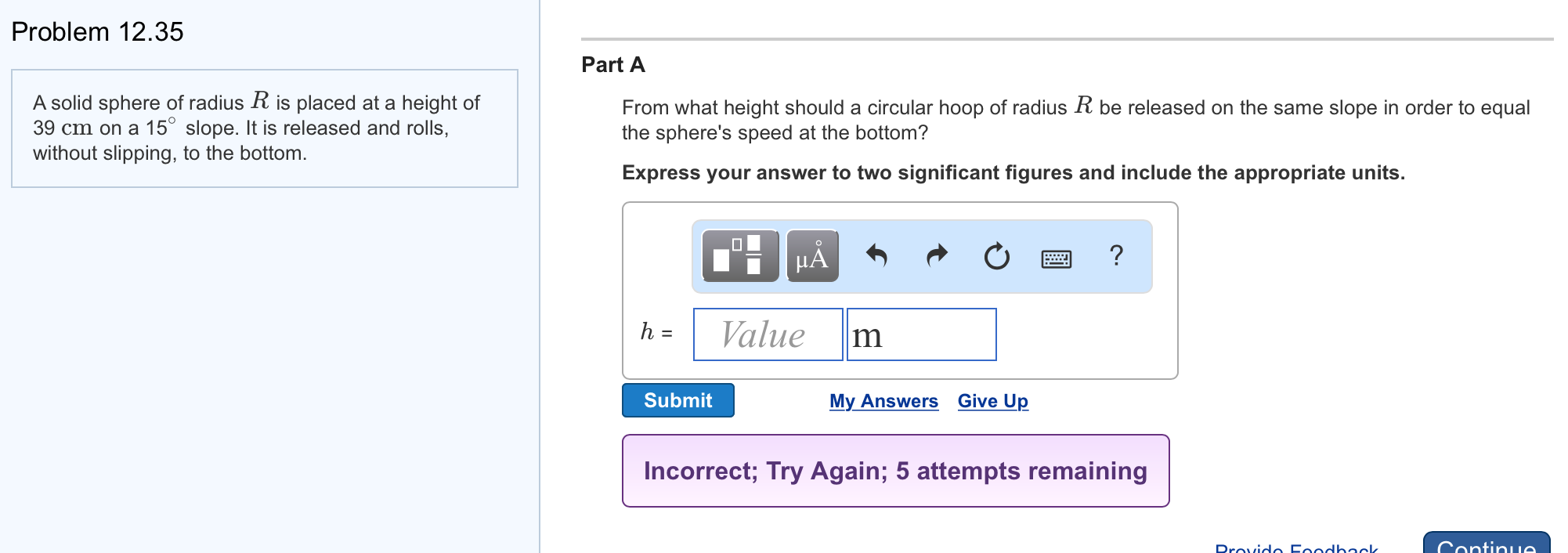The width and height of the screenshot is (1568, 553).
Task: Open help with the question mark icon
Action: (1116, 255)
